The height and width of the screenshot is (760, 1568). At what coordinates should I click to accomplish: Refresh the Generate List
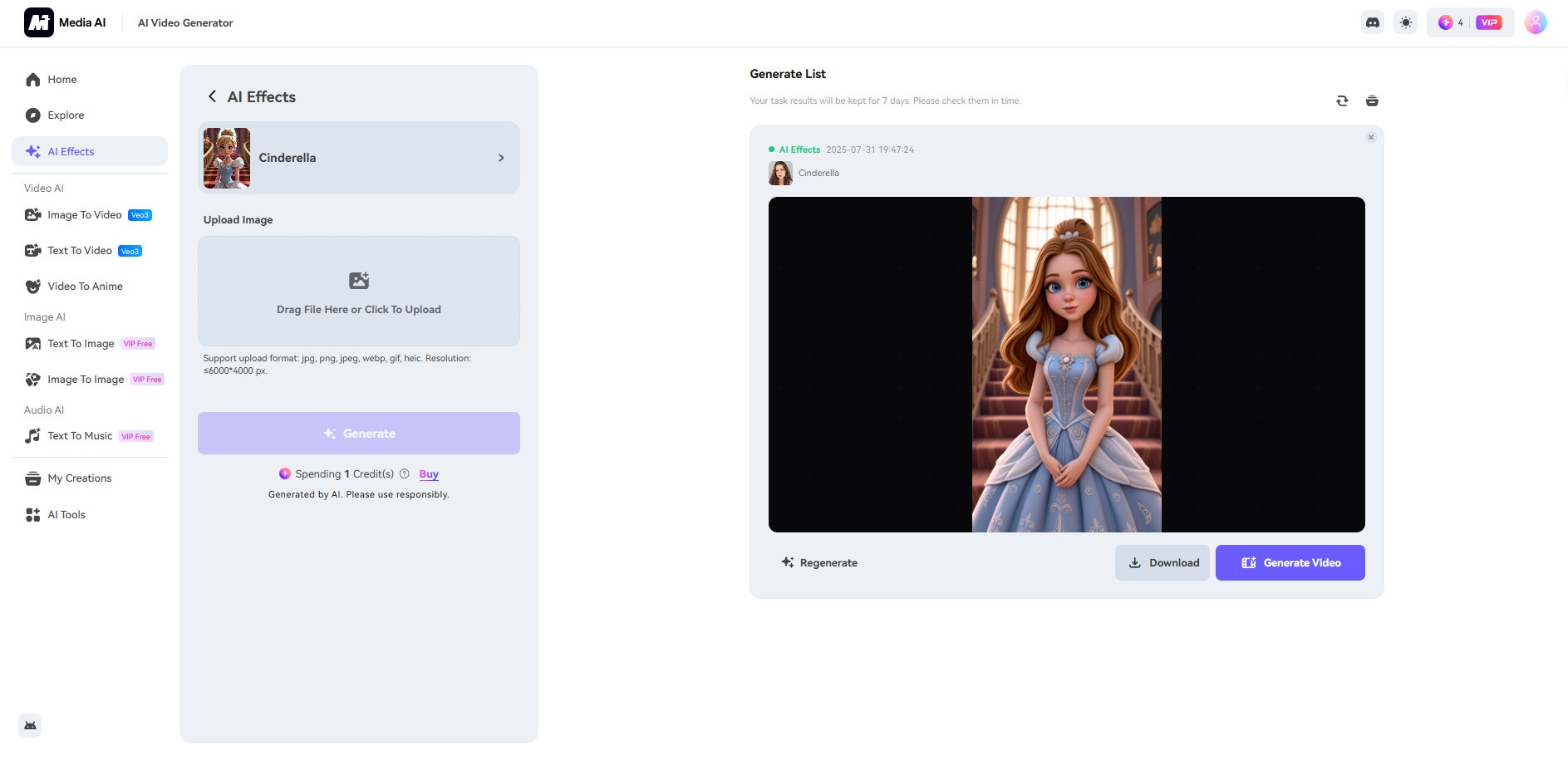tap(1342, 101)
